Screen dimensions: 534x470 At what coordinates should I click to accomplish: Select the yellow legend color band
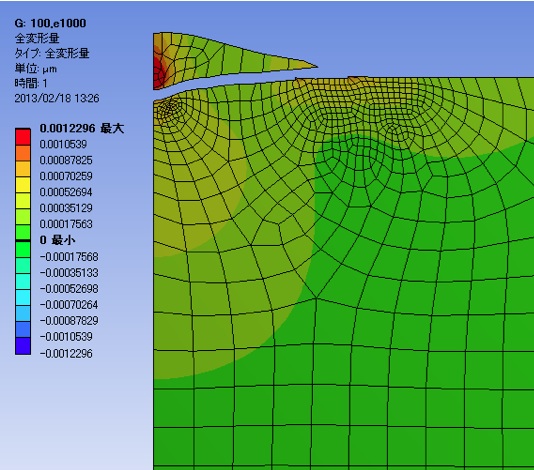(x=23, y=185)
